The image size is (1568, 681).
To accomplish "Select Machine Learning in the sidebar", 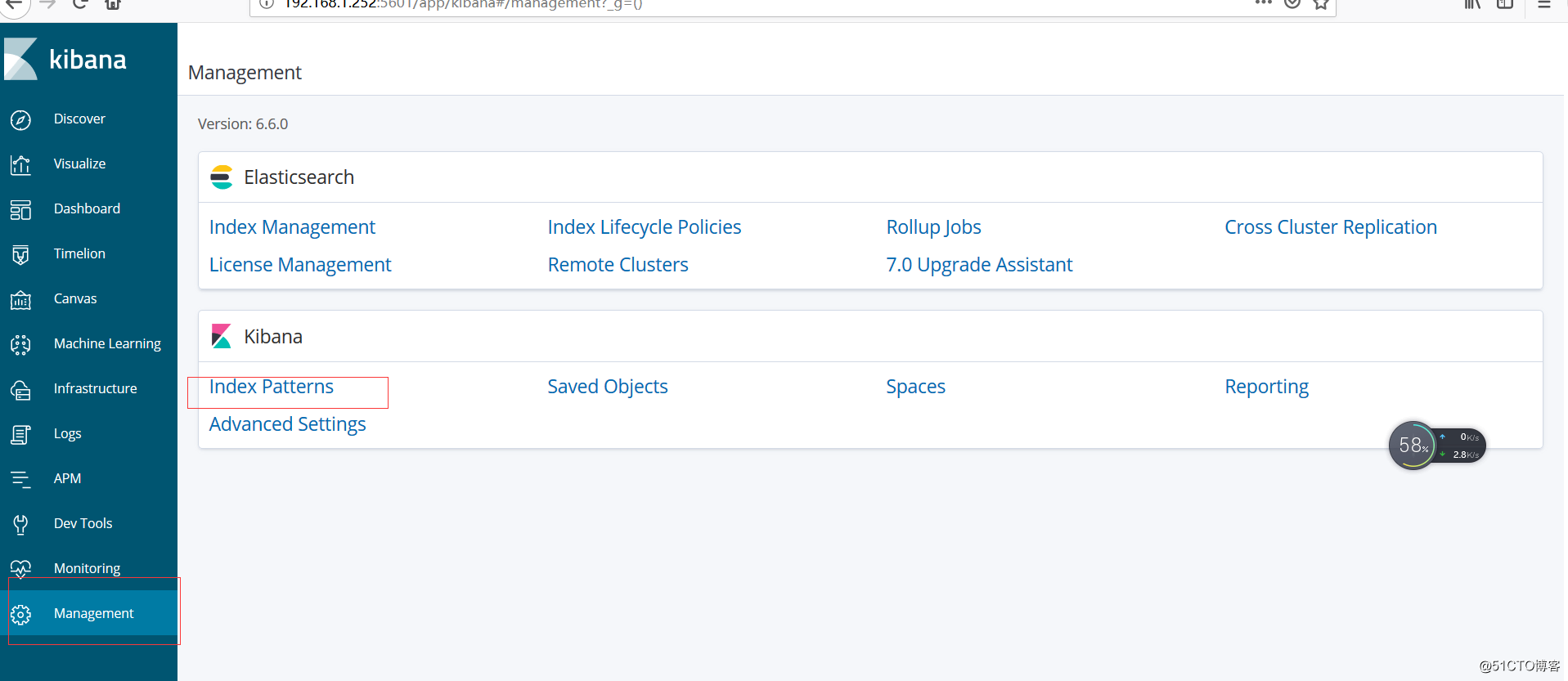I will pyautogui.click(x=107, y=344).
